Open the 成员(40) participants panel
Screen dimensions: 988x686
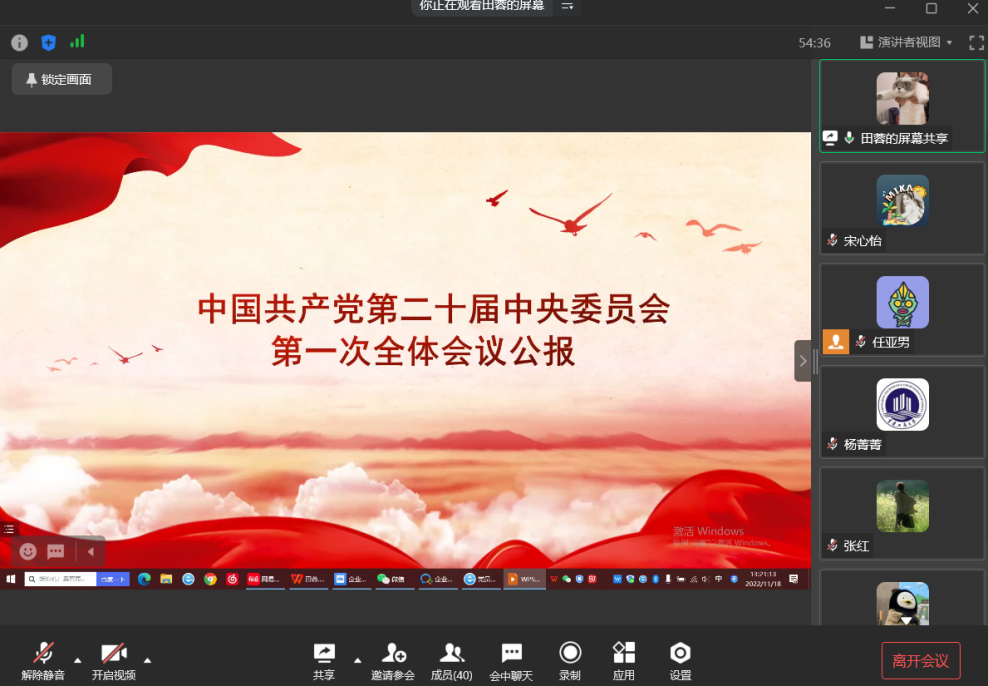(451, 661)
